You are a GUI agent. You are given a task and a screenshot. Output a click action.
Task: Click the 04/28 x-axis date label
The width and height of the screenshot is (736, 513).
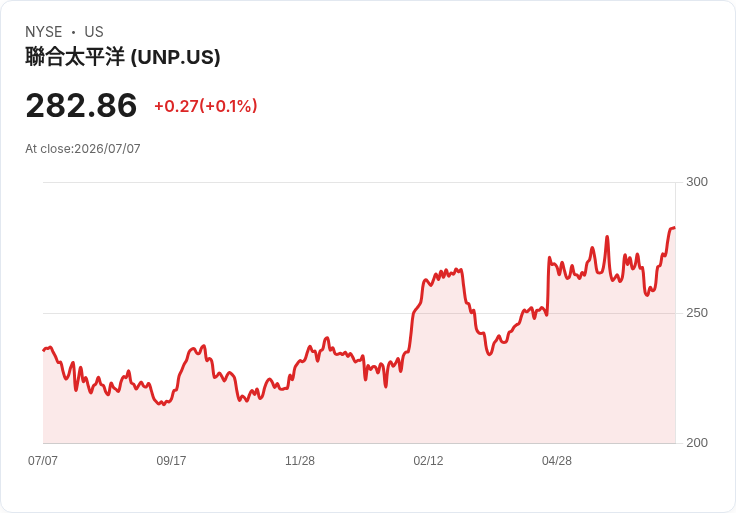(557, 460)
